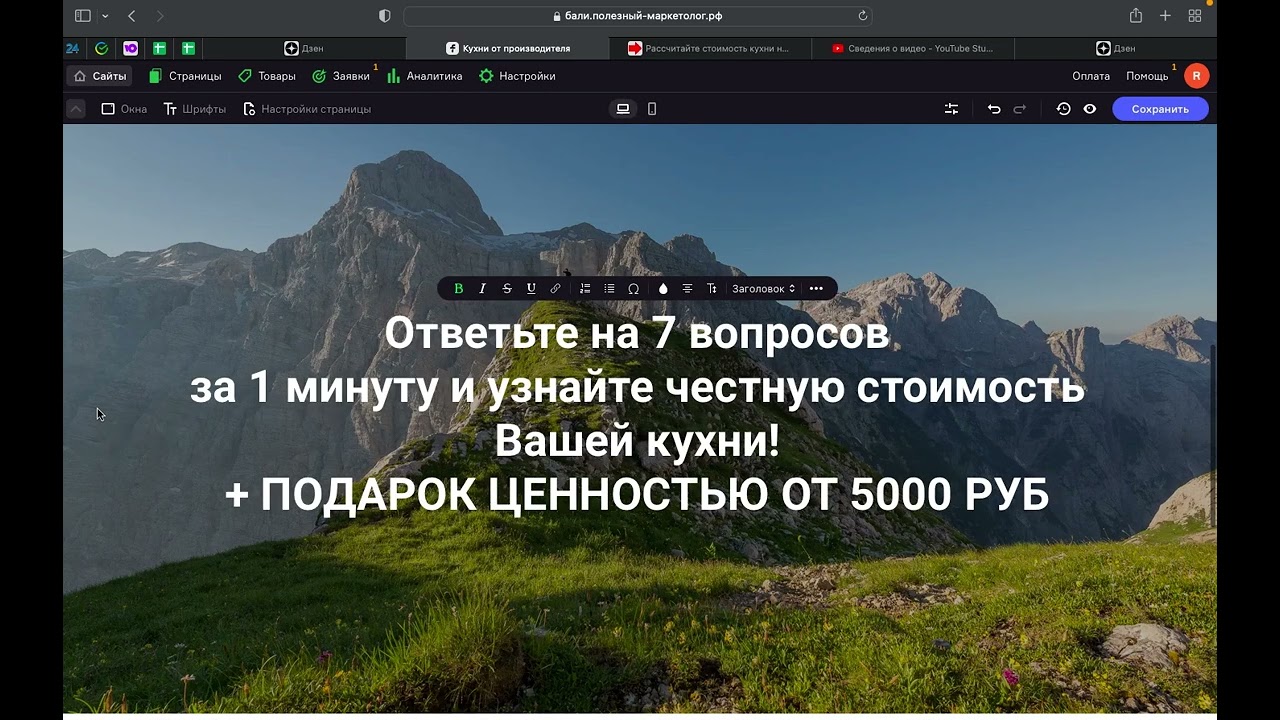Preview page with the eye icon
Viewport: 1280px width, 720px height.
pyautogui.click(x=1090, y=109)
